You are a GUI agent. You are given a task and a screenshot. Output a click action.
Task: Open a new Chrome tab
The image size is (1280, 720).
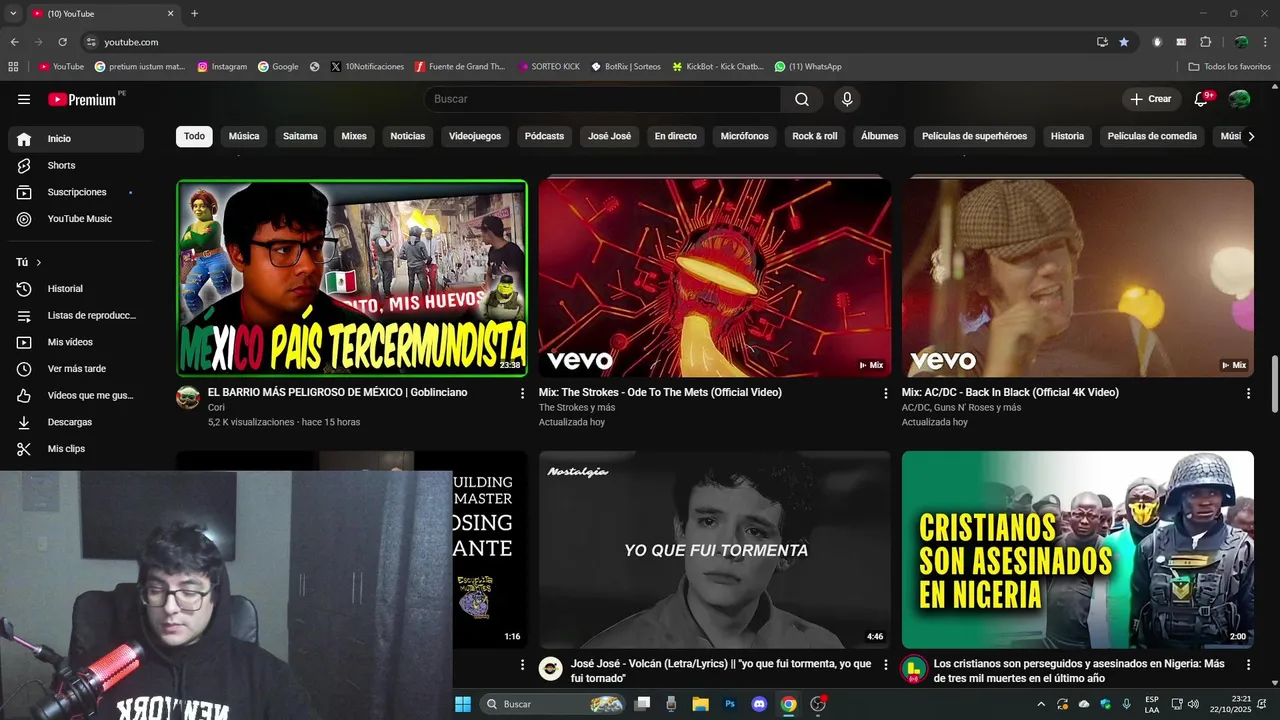tap(194, 14)
